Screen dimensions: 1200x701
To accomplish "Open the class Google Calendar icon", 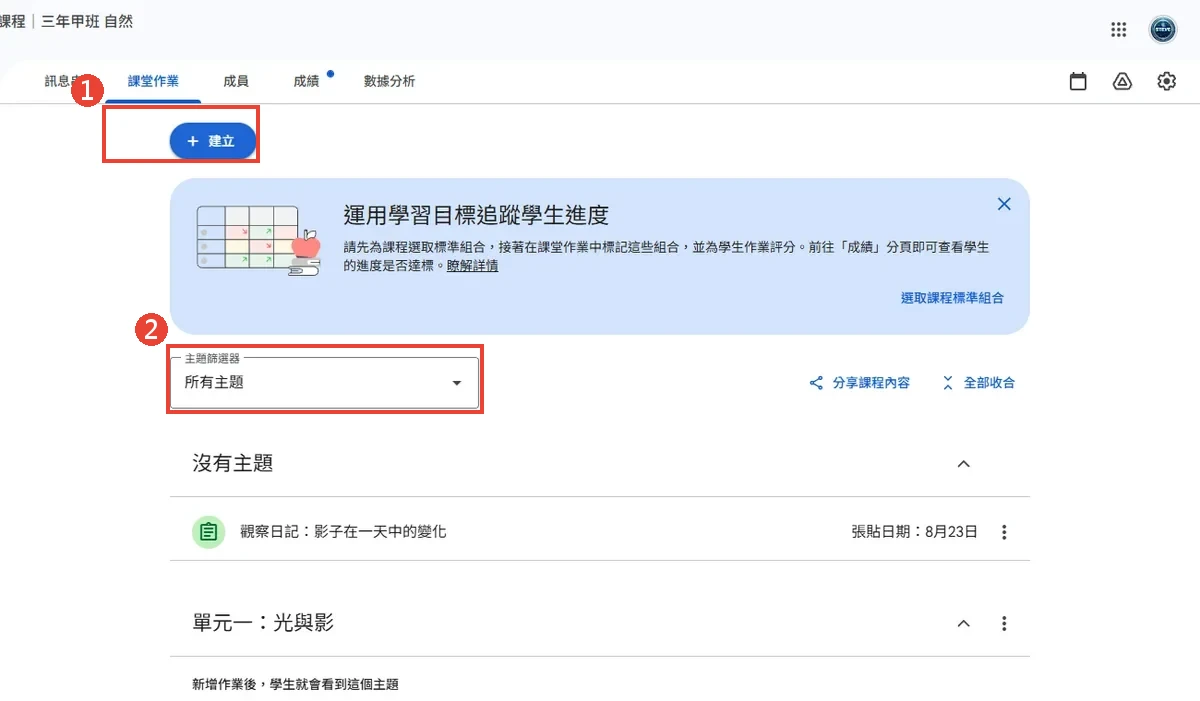I will [x=1078, y=82].
